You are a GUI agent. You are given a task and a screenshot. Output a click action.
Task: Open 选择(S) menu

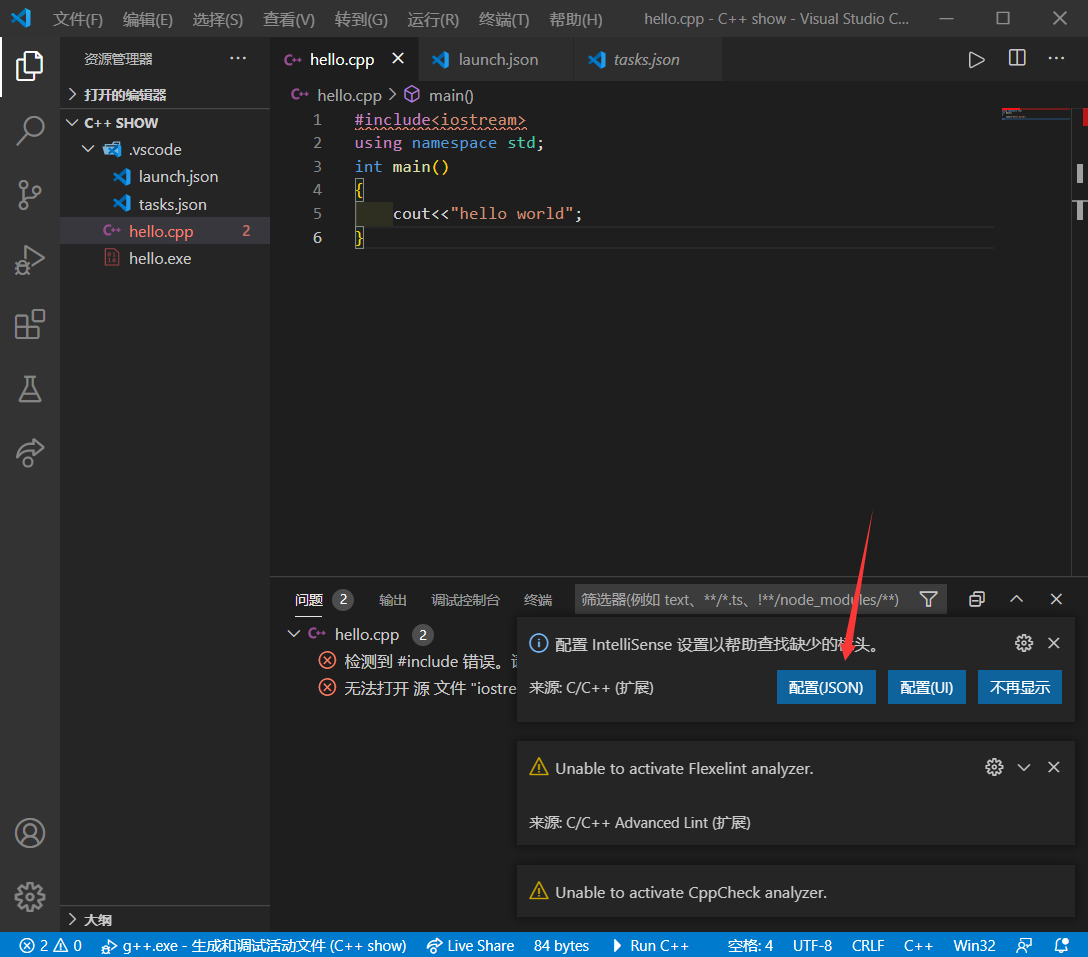tap(218, 19)
